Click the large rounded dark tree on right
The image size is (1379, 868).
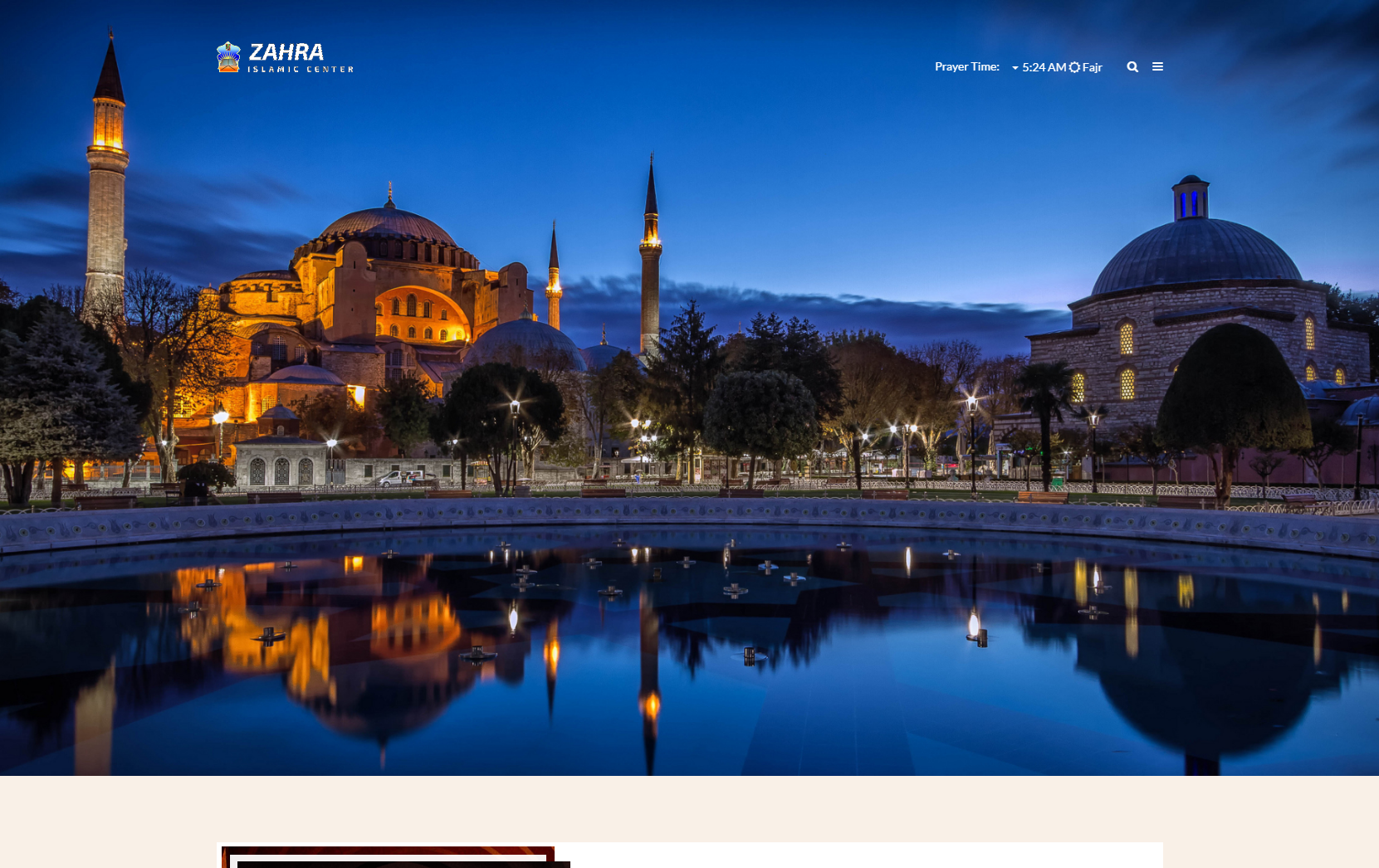tap(1234, 390)
